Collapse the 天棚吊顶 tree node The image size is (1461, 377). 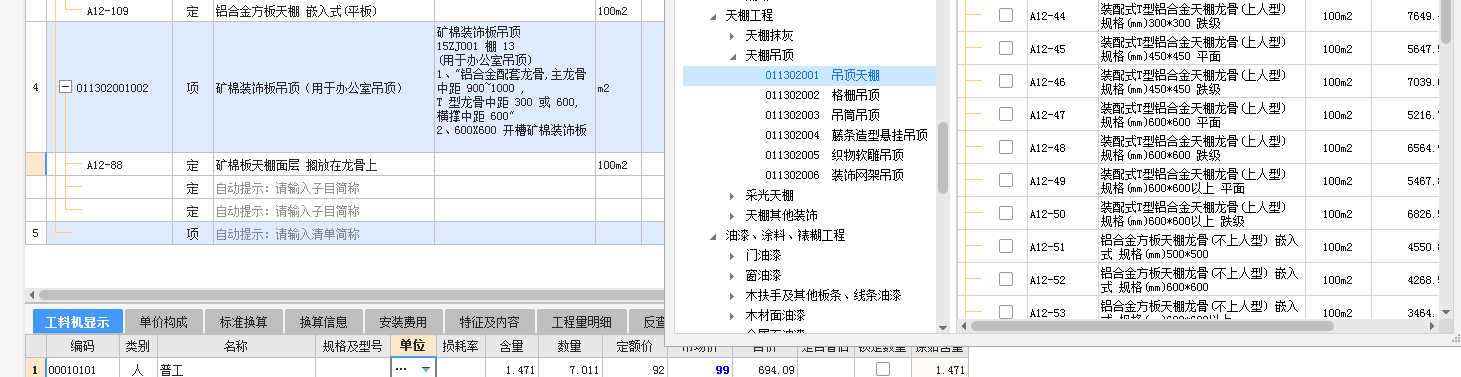point(732,56)
